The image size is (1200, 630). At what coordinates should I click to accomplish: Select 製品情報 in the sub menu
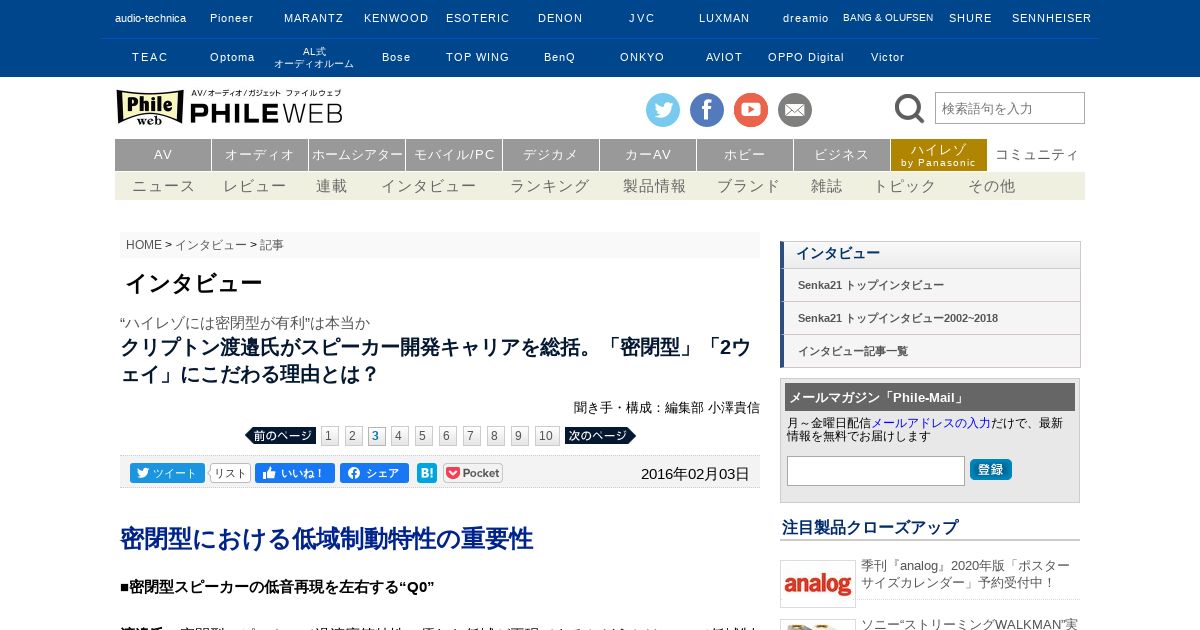click(655, 186)
